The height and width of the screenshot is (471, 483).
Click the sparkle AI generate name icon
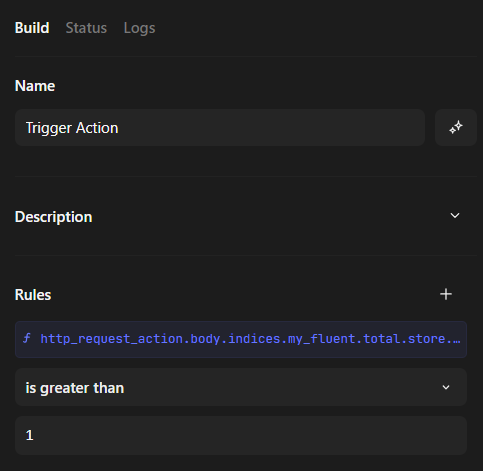pos(456,127)
